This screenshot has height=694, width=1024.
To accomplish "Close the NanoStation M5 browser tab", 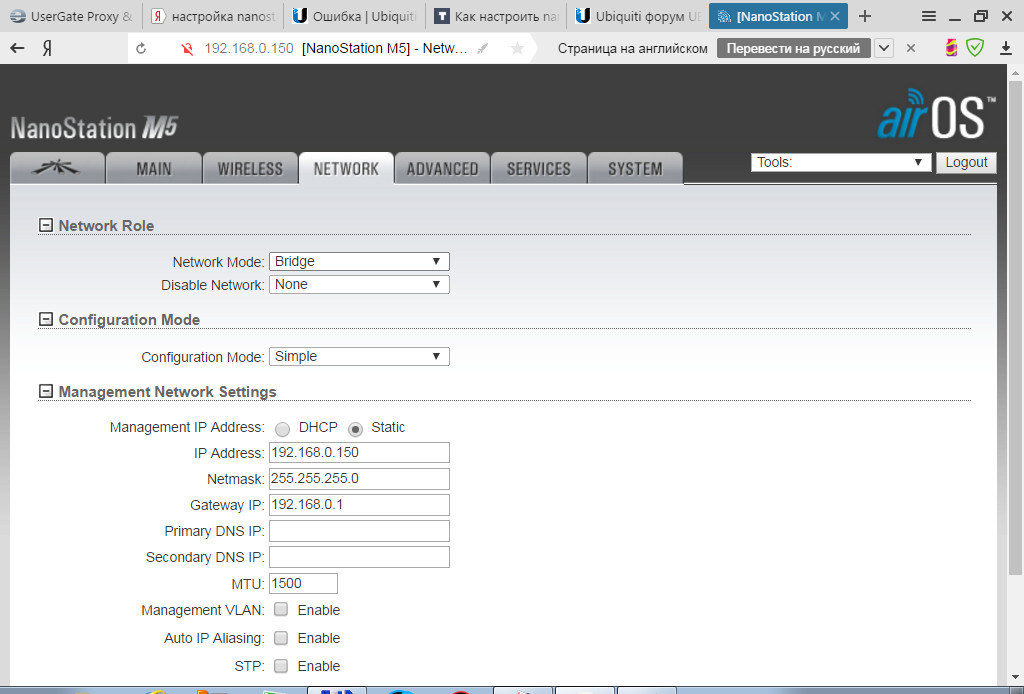I will coord(835,16).
